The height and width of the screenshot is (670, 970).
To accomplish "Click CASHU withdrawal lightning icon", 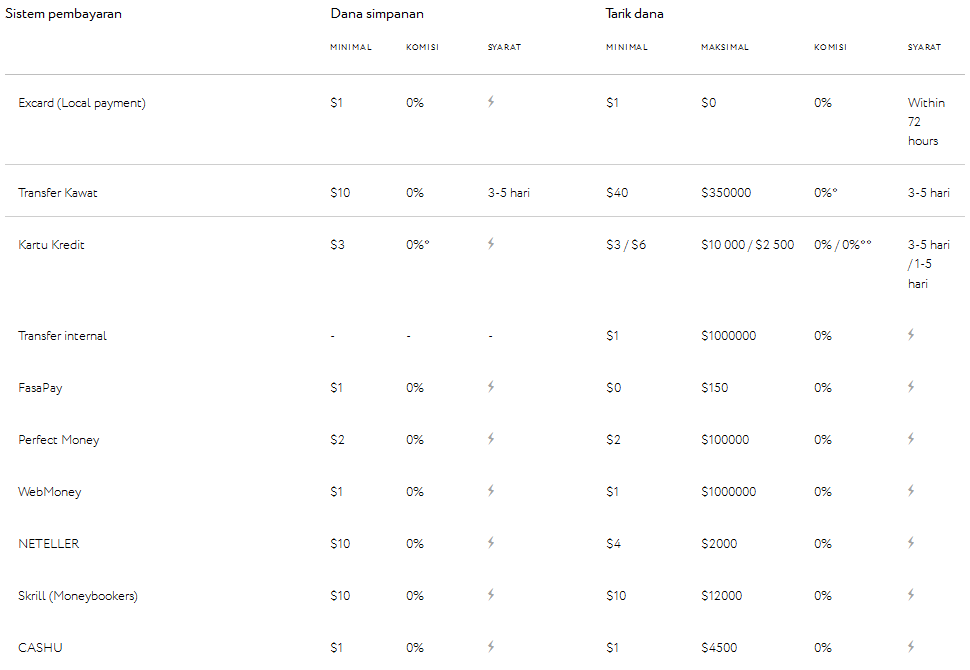I will pos(911,646).
